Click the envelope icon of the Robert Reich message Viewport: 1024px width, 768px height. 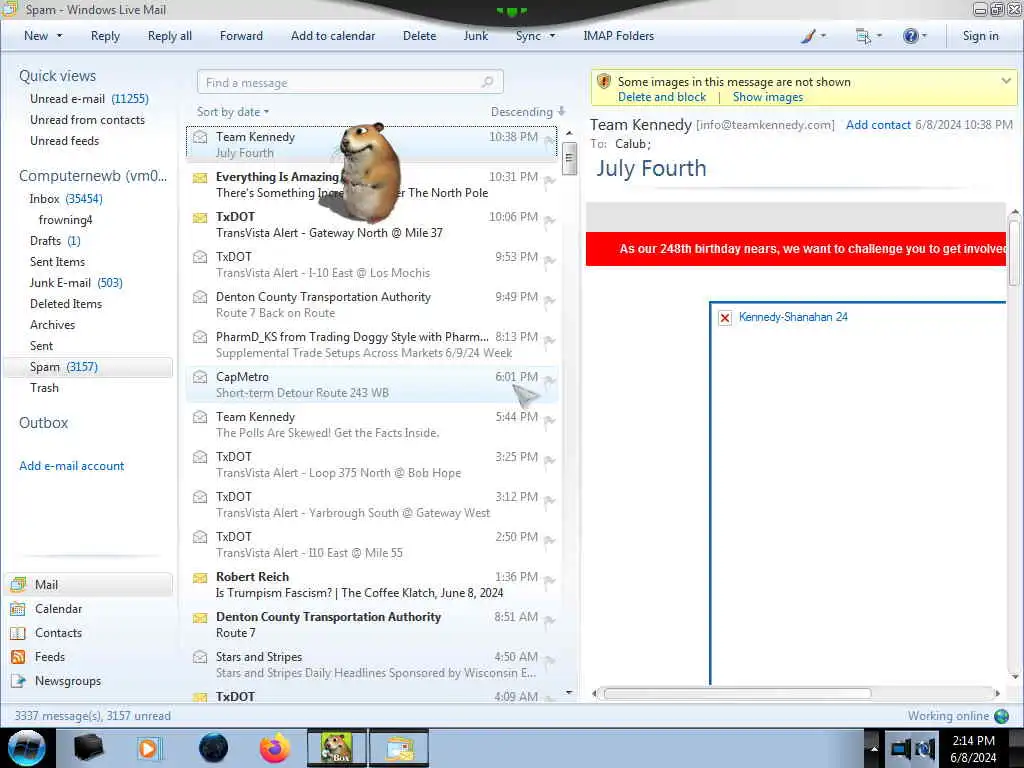pos(200,577)
